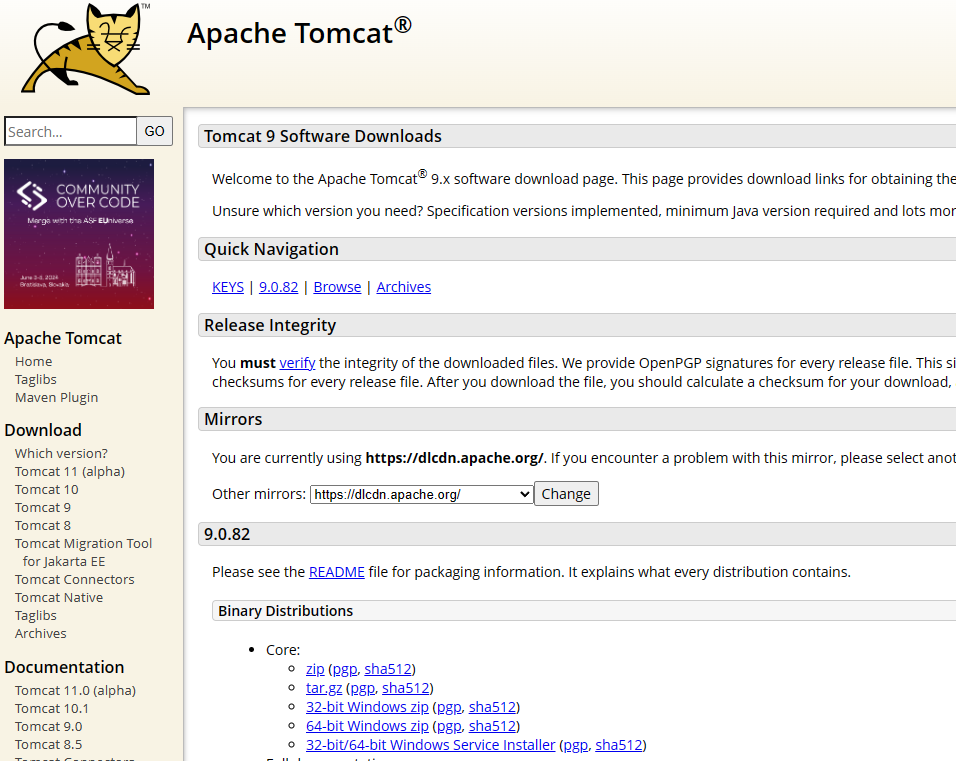Open sha512 checksum for 32-bit Windows zip
The height and width of the screenshot is (761, 956).
tap(493, 707)
